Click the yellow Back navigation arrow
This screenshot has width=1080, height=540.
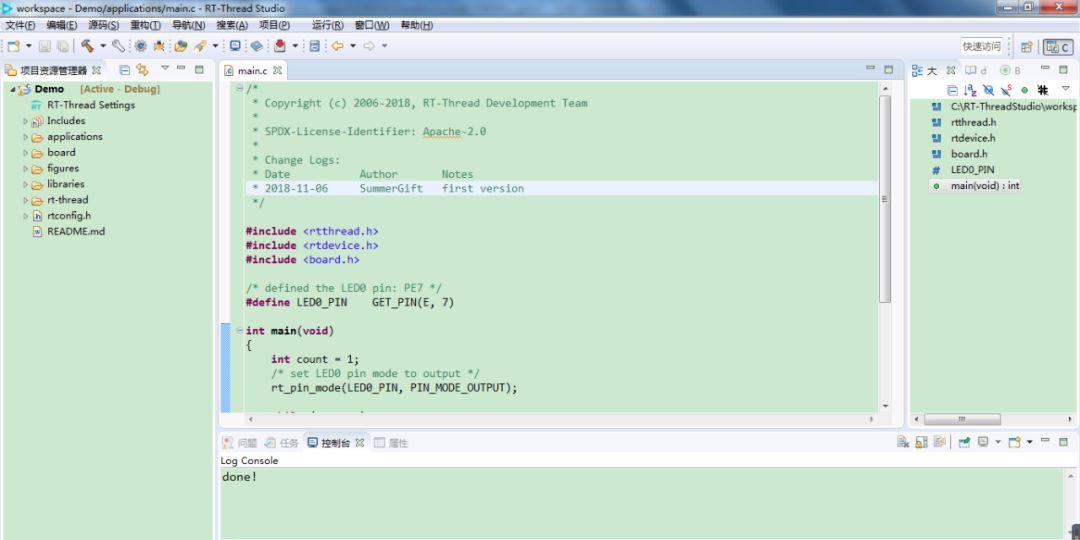[338, 46]
